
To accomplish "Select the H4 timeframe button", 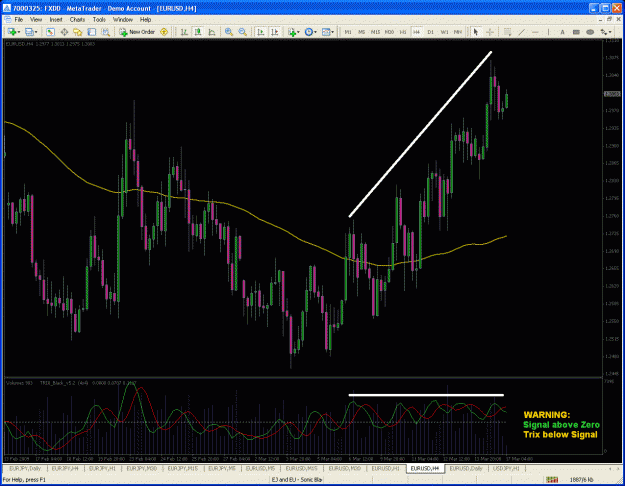I will point(417,32).
